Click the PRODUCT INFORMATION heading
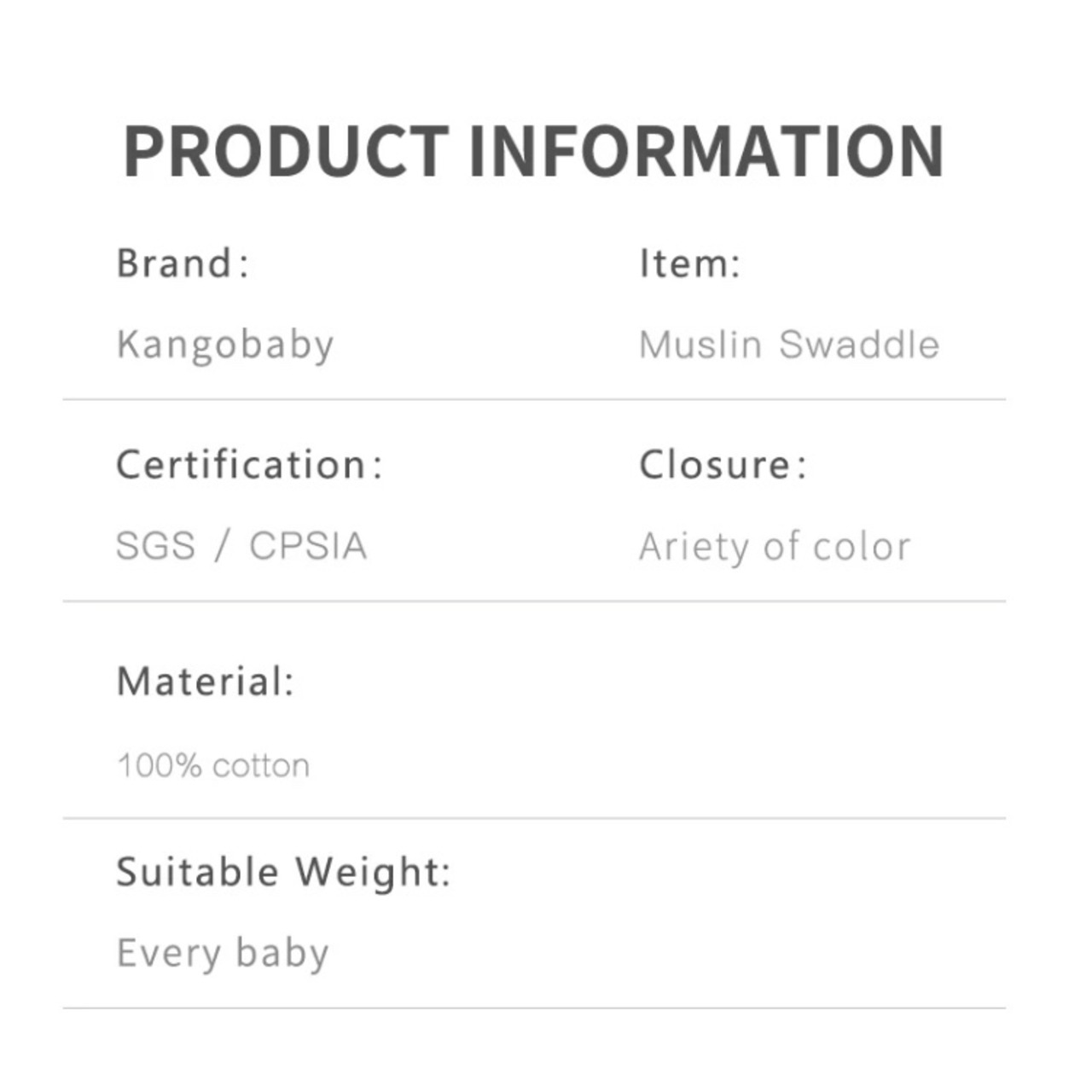 coord(533,151)
